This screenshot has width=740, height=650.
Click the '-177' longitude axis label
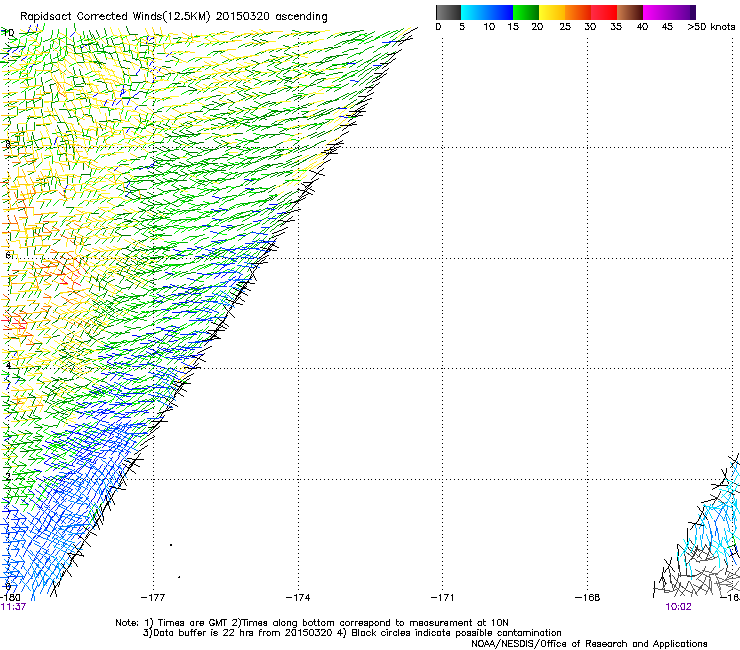[153, 598]
